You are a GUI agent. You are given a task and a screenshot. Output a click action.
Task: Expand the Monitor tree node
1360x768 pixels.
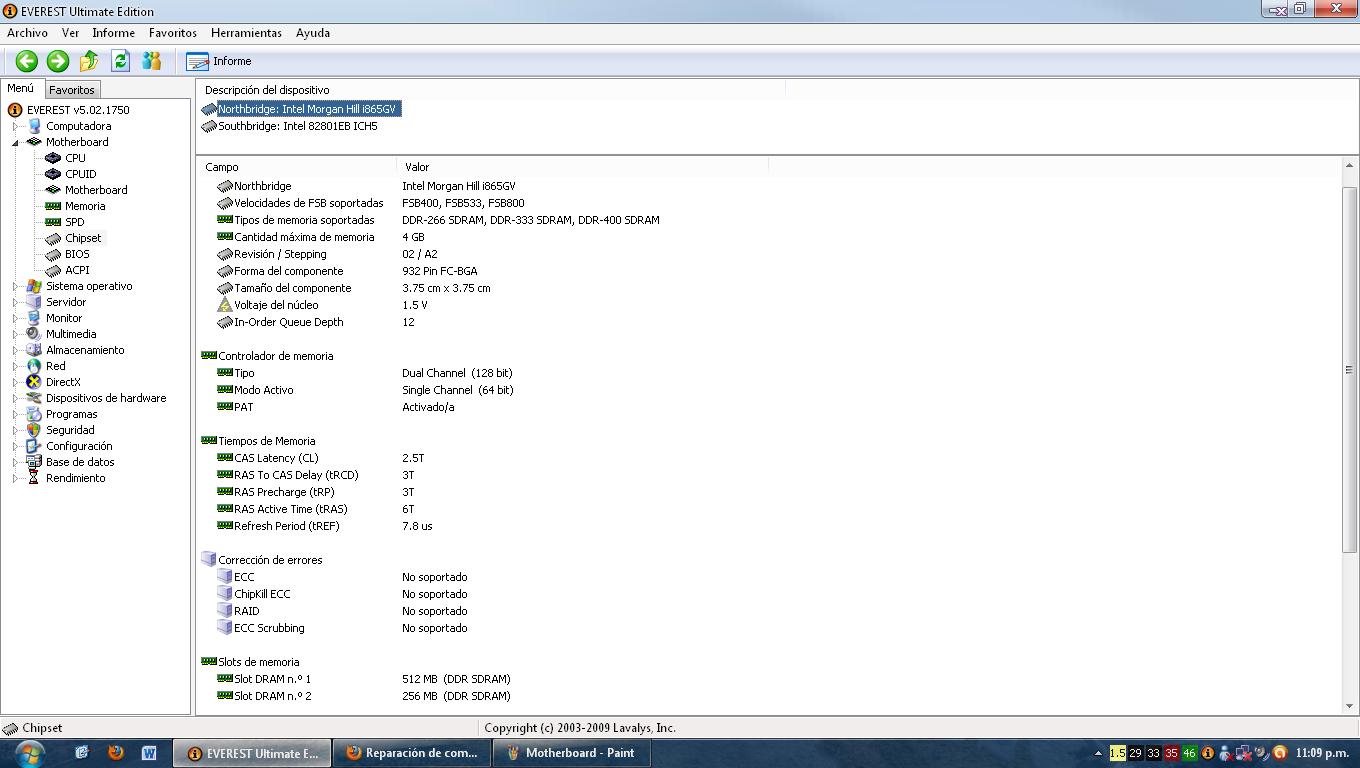15,318
